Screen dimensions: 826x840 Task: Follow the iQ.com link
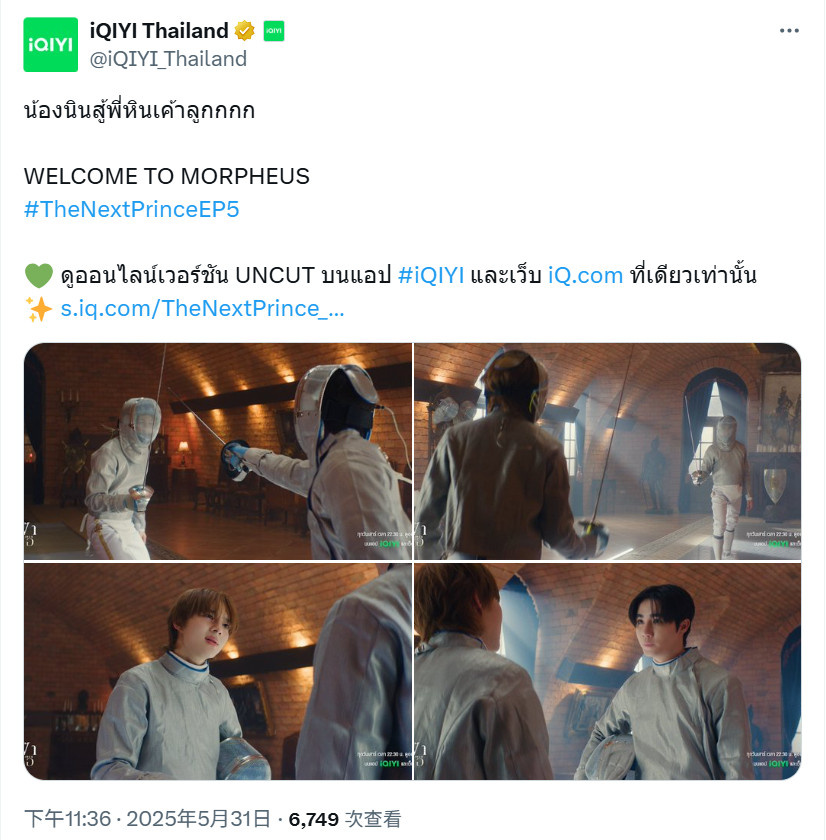click(x=585, y=275)
